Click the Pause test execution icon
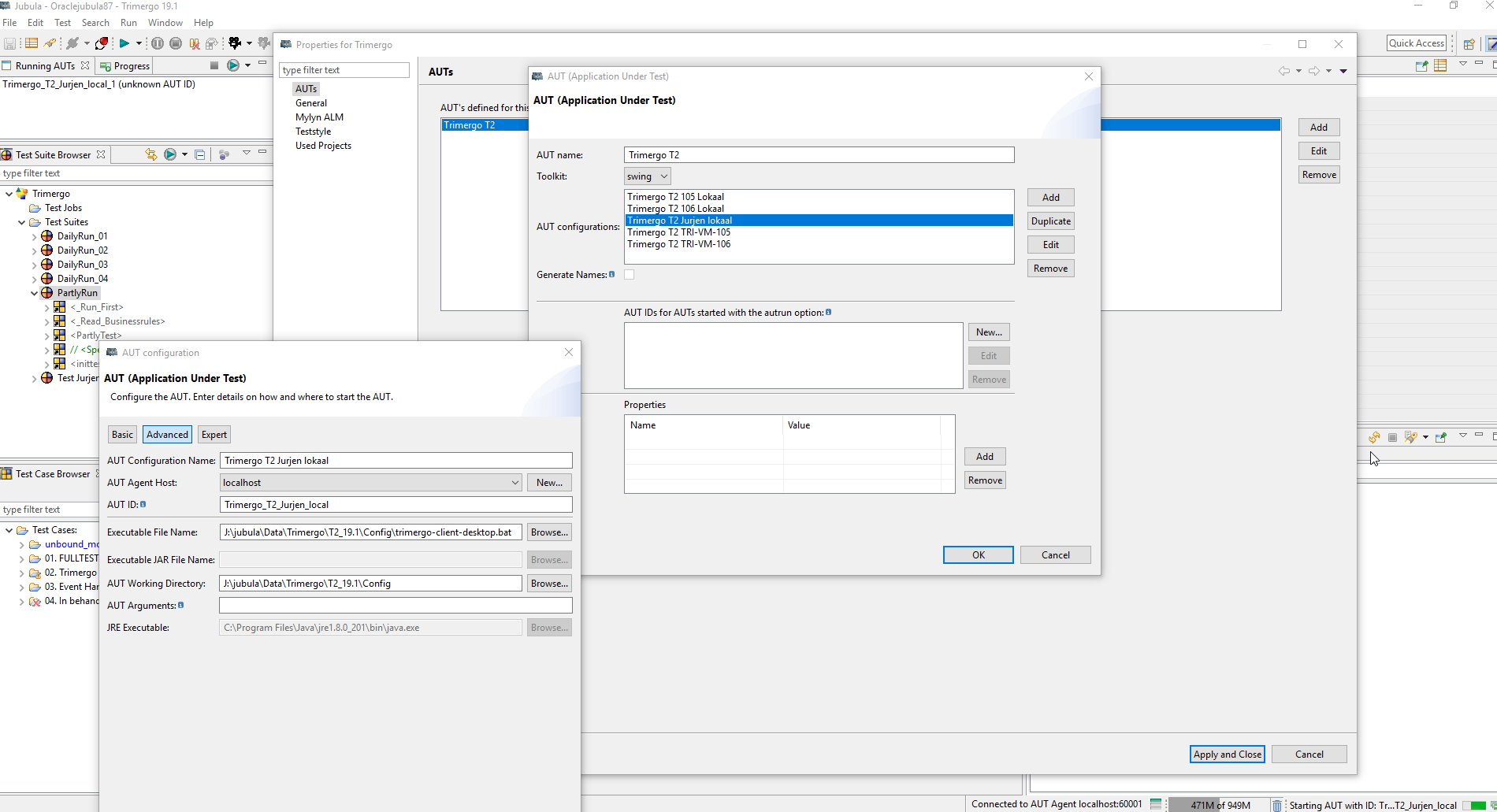This screenshot has height=812, width=1497. (158, 43)
